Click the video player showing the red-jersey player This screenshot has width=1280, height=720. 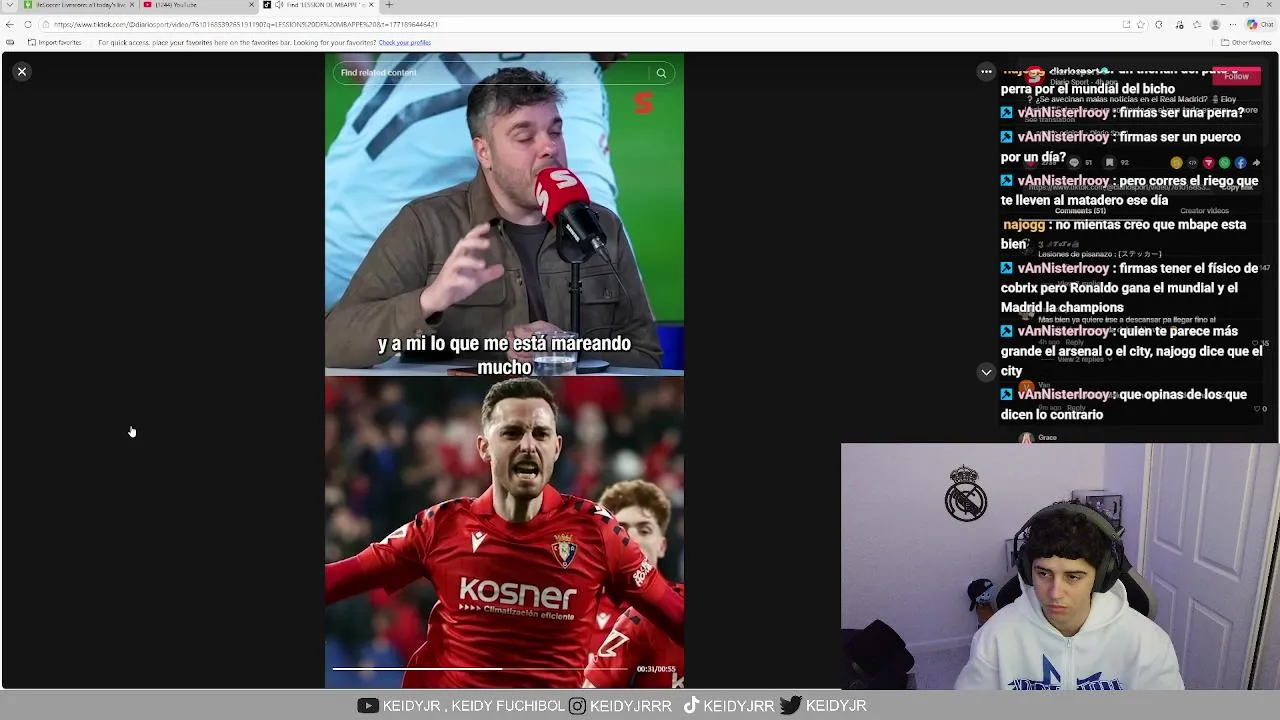[x=504, y=532]
